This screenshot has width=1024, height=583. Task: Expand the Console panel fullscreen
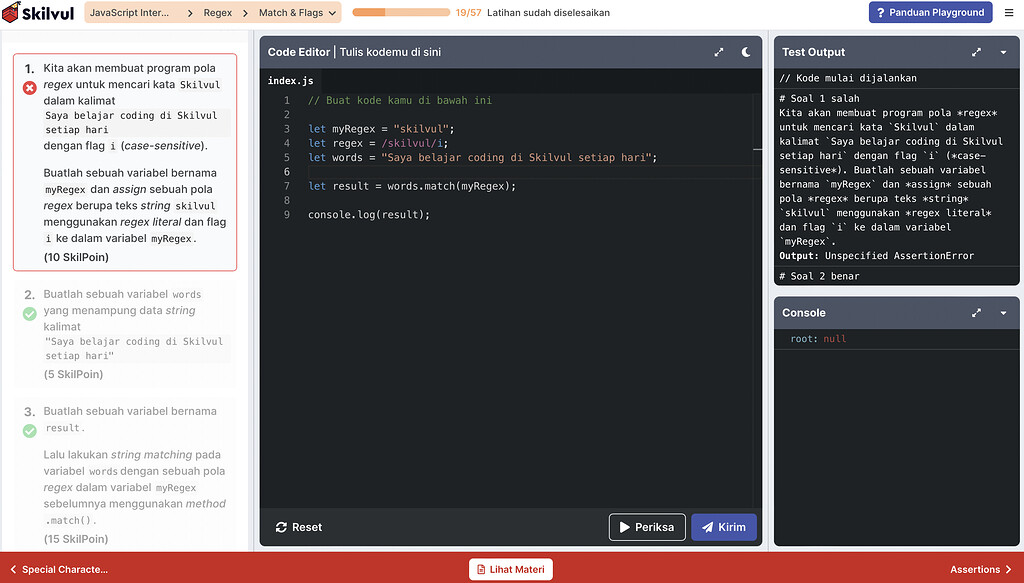(977, 313)
